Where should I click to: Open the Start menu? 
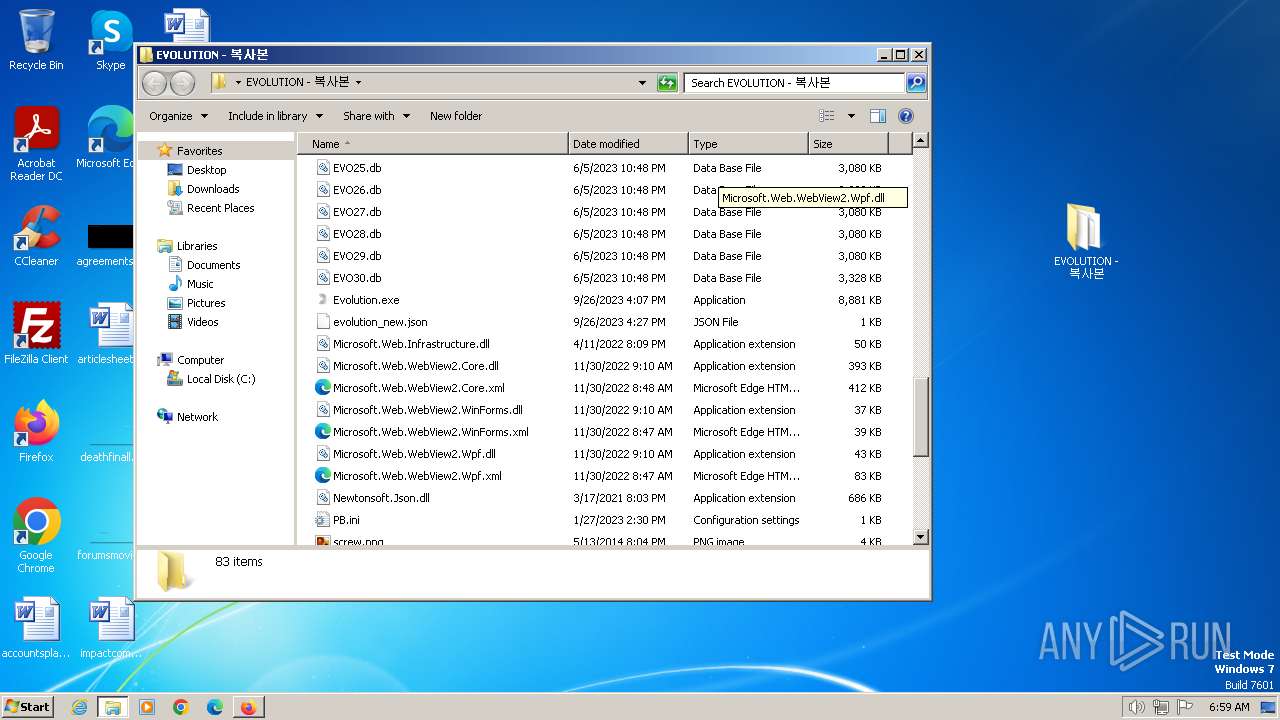(x=28, y=707)
